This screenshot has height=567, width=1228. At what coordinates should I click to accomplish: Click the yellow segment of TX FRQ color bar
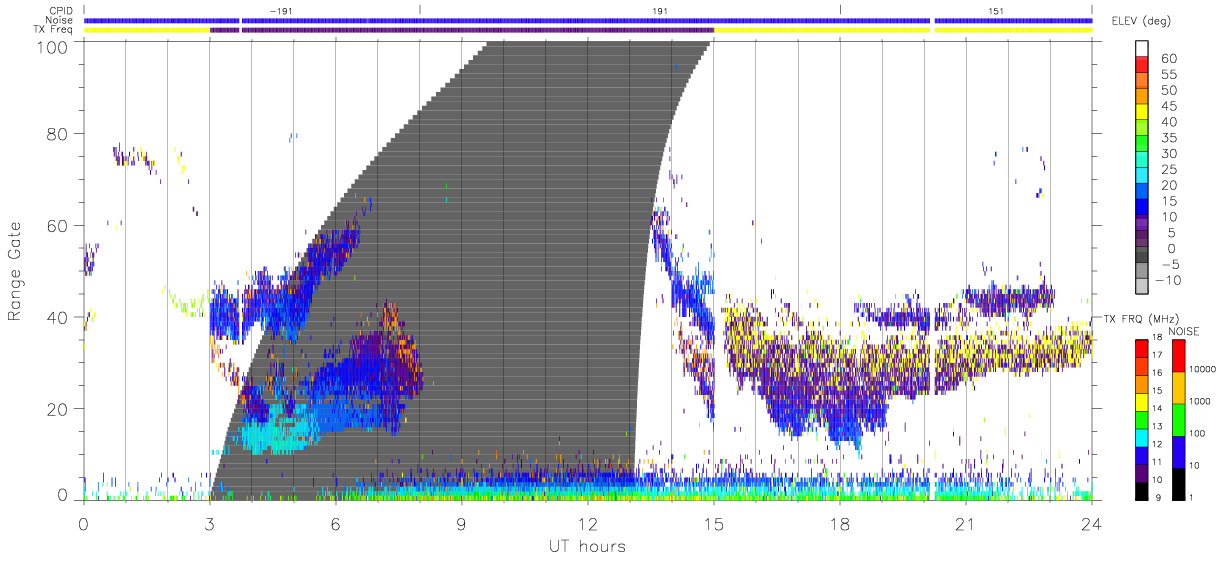coord(1142,401)
